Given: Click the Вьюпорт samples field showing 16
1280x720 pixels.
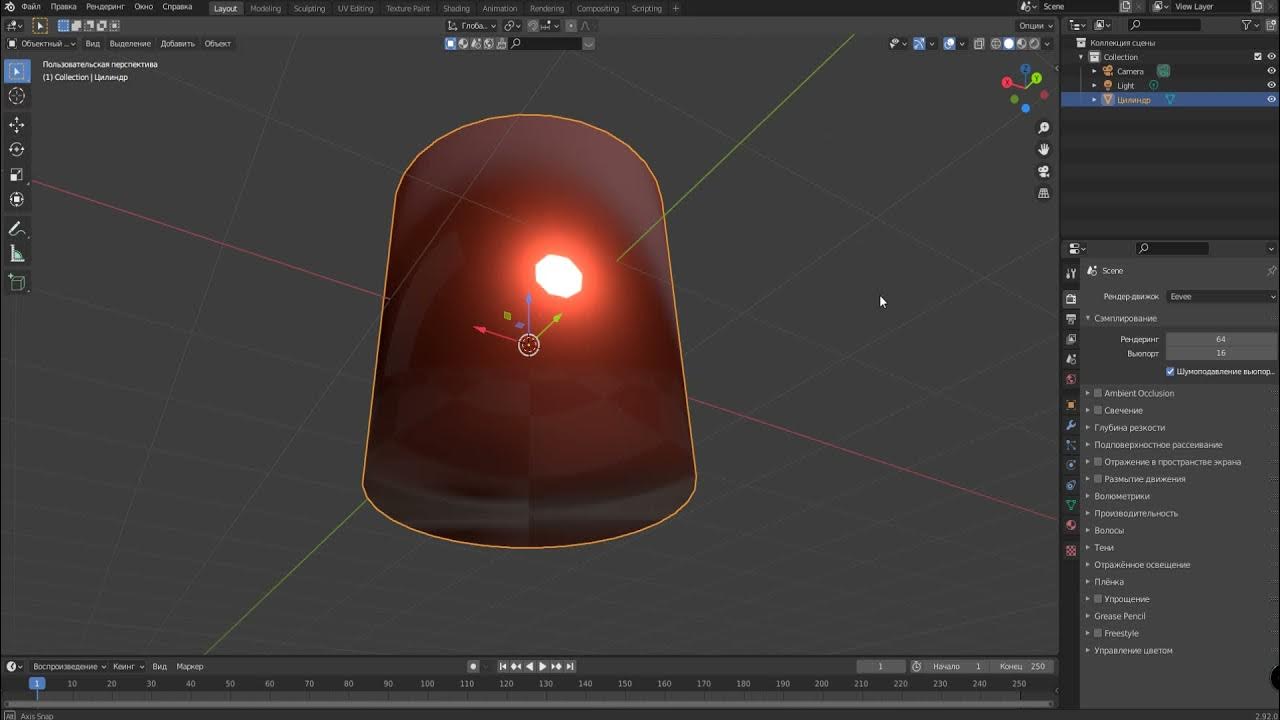Looking at the screenshot, I should [x=1221, y=353].
